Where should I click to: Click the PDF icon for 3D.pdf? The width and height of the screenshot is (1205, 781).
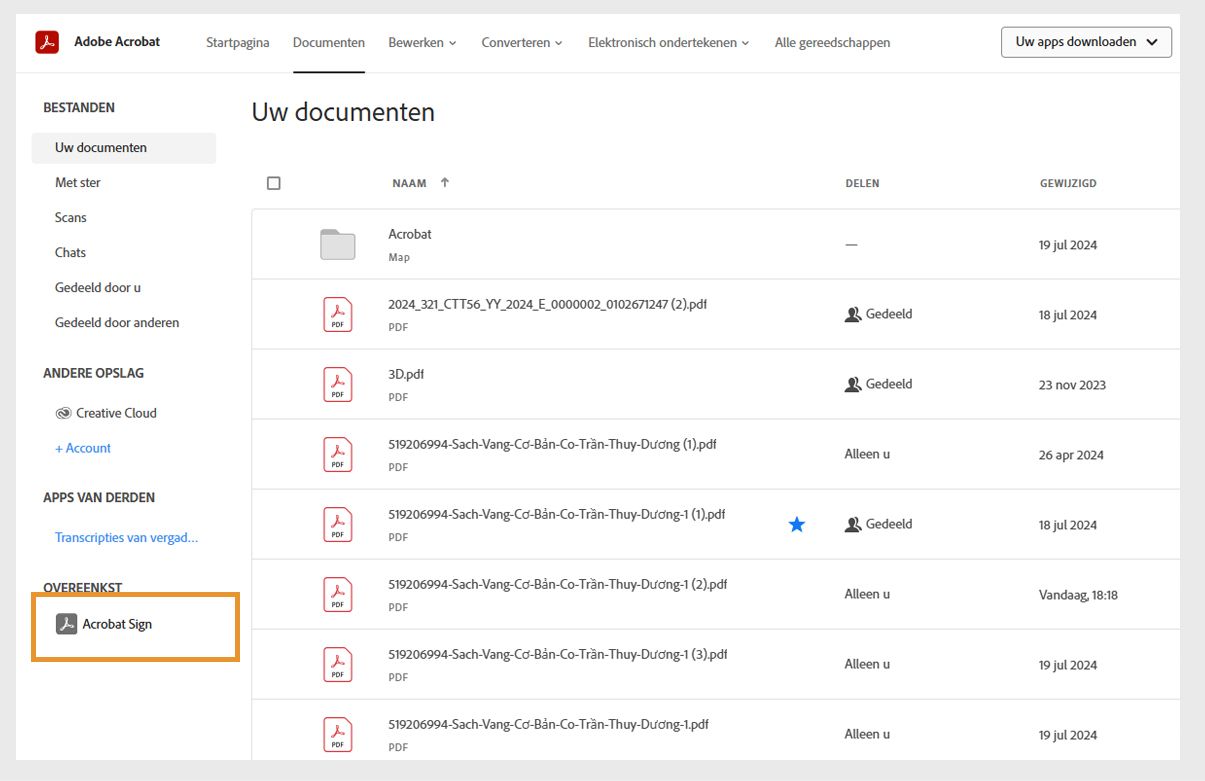click(x=338, y=385)
